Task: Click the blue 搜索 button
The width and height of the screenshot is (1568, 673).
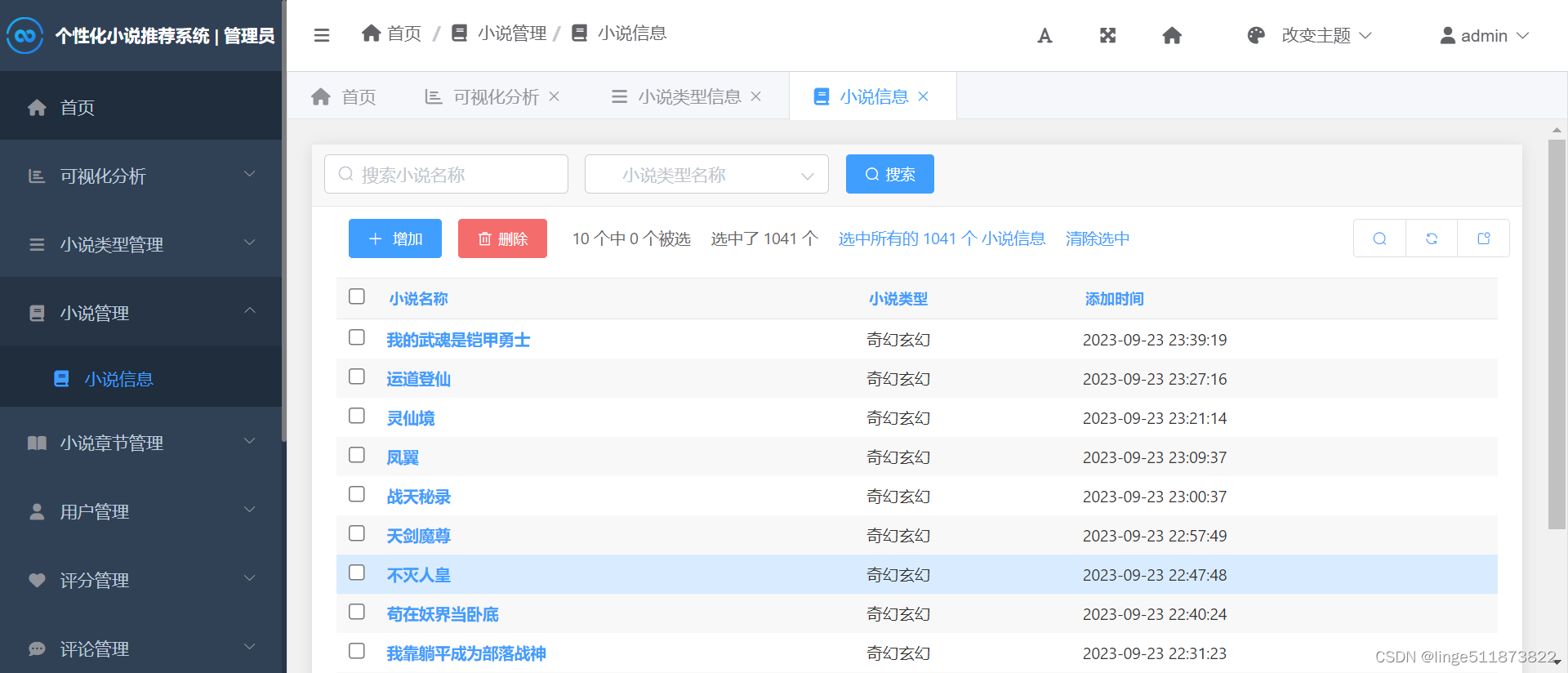Action: tap(890, 174)
